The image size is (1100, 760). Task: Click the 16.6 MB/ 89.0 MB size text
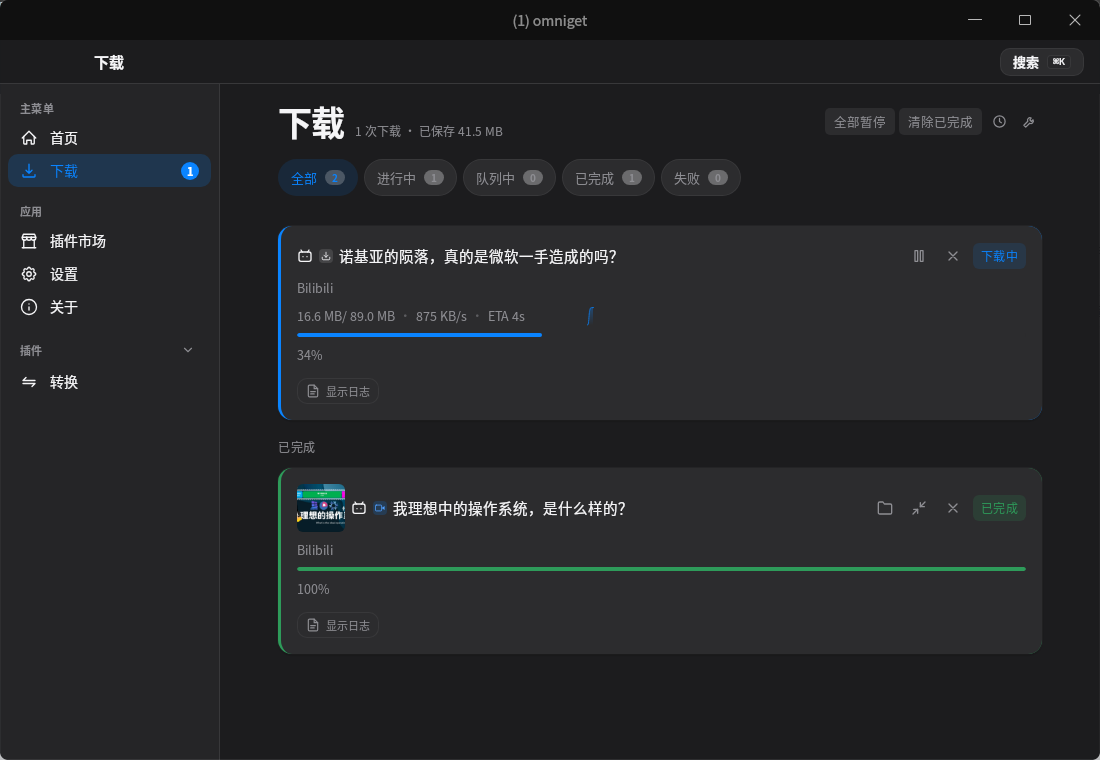[346, 316]
